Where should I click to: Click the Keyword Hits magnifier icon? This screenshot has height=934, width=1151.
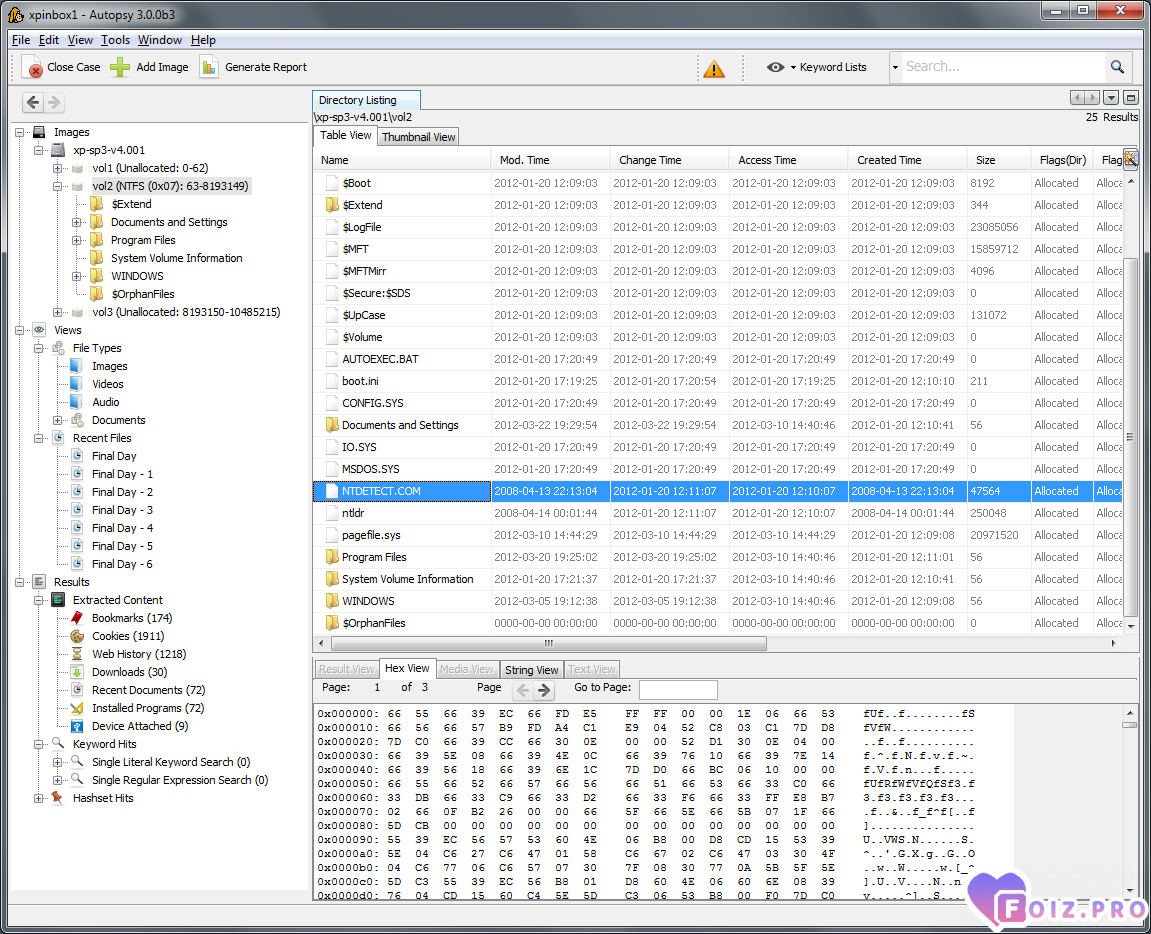[58, 744]
